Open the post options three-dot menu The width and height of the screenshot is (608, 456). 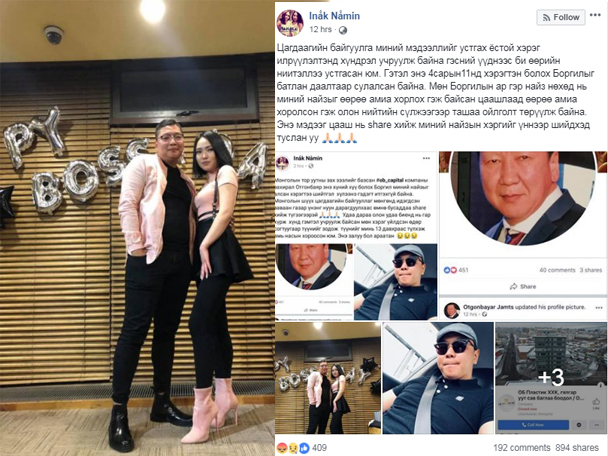coord(595,15)
